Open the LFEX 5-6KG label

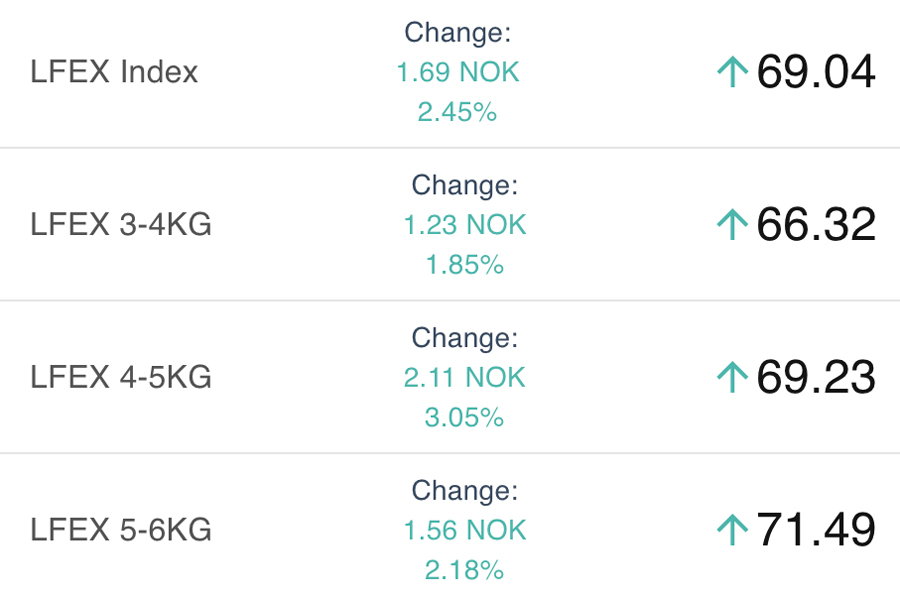tap(121, 530)
